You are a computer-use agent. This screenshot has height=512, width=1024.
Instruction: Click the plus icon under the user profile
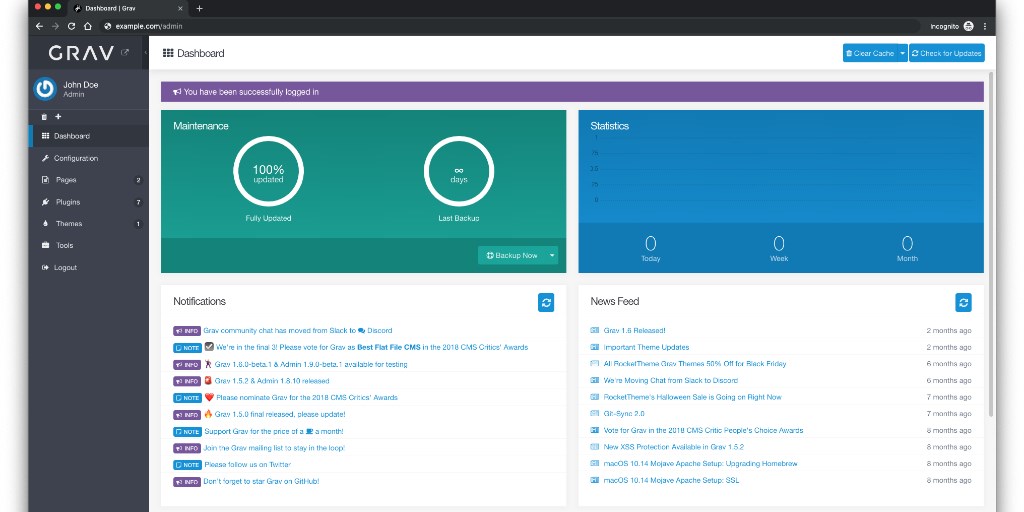tap(58, 117)
